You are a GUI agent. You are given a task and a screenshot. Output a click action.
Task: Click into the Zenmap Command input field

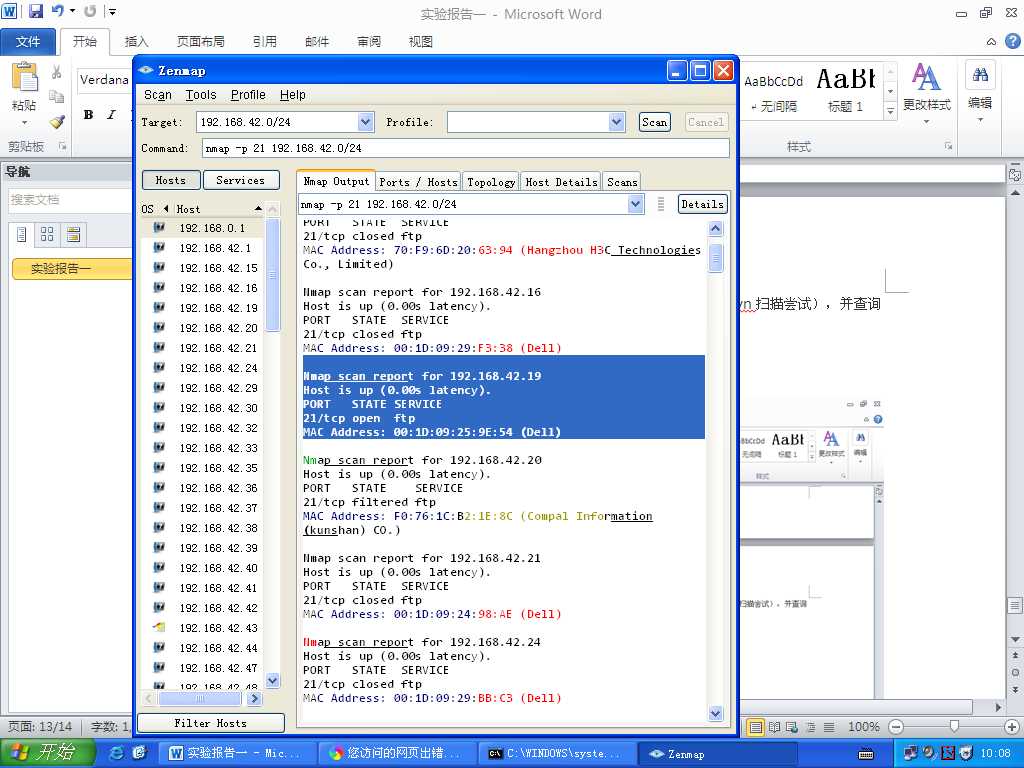click(465, 148)
